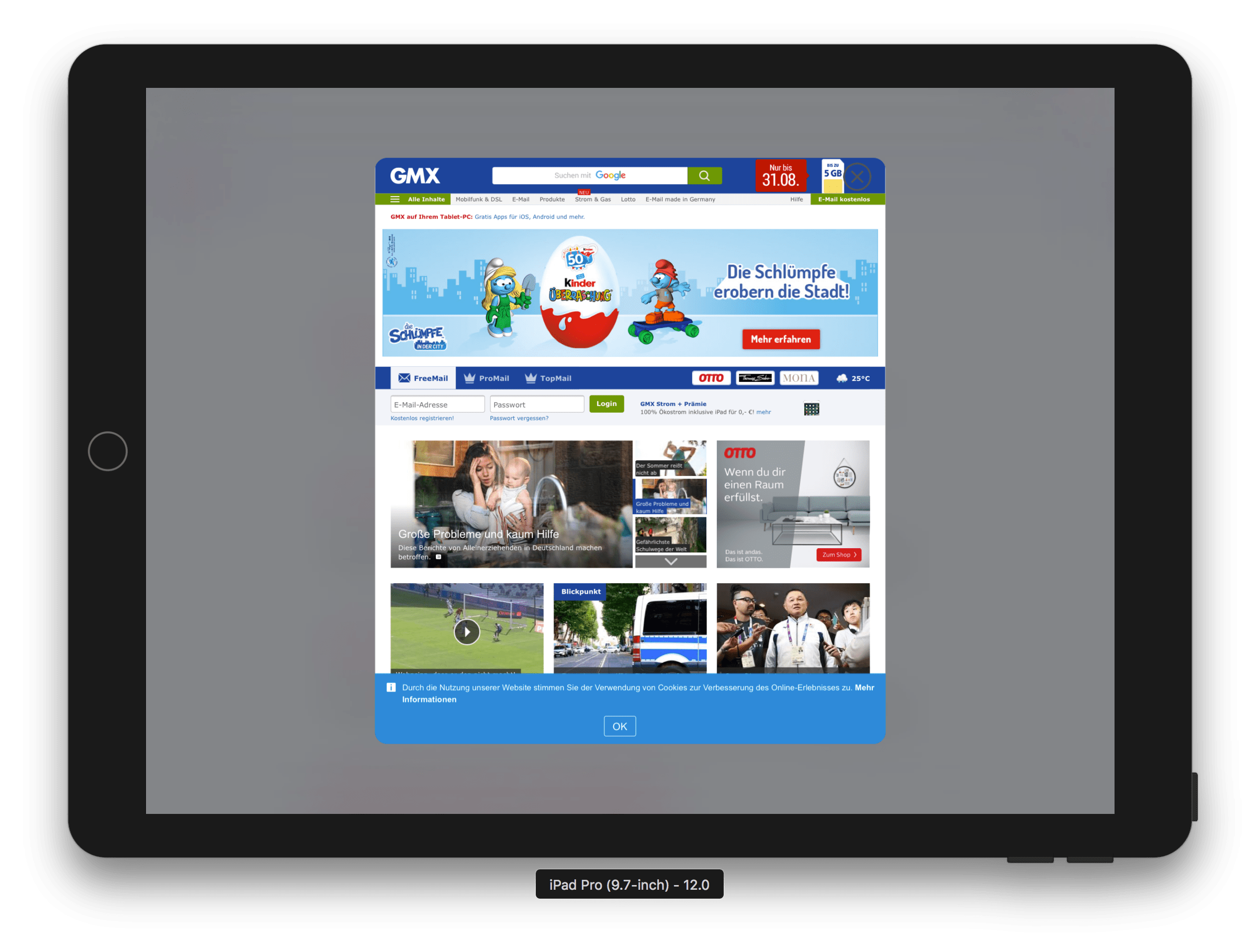Click Die Schlümpfe erobern die Stadt! text
The width and height of the screenshot is (1260, 952).
(781, 282)
